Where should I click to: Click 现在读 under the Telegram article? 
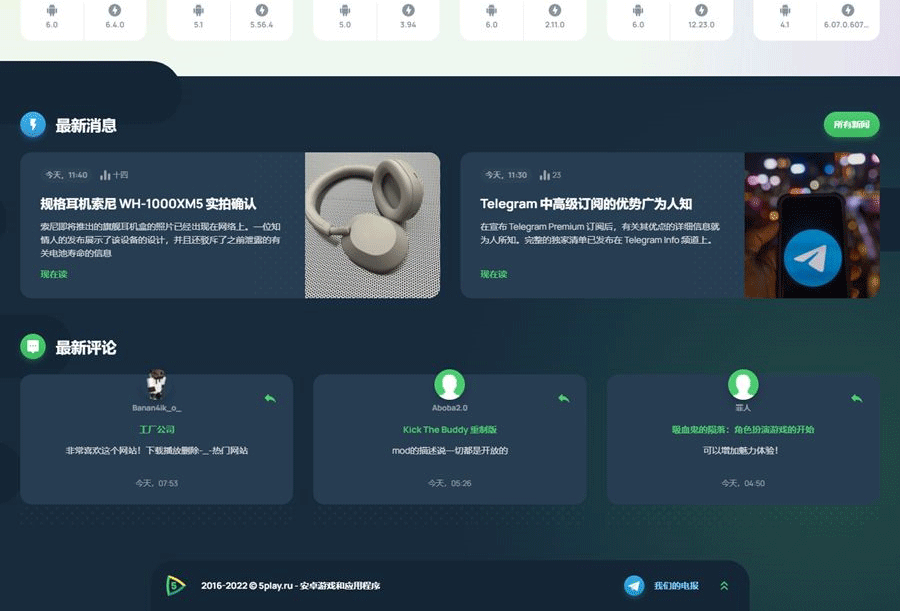point(494,274)
